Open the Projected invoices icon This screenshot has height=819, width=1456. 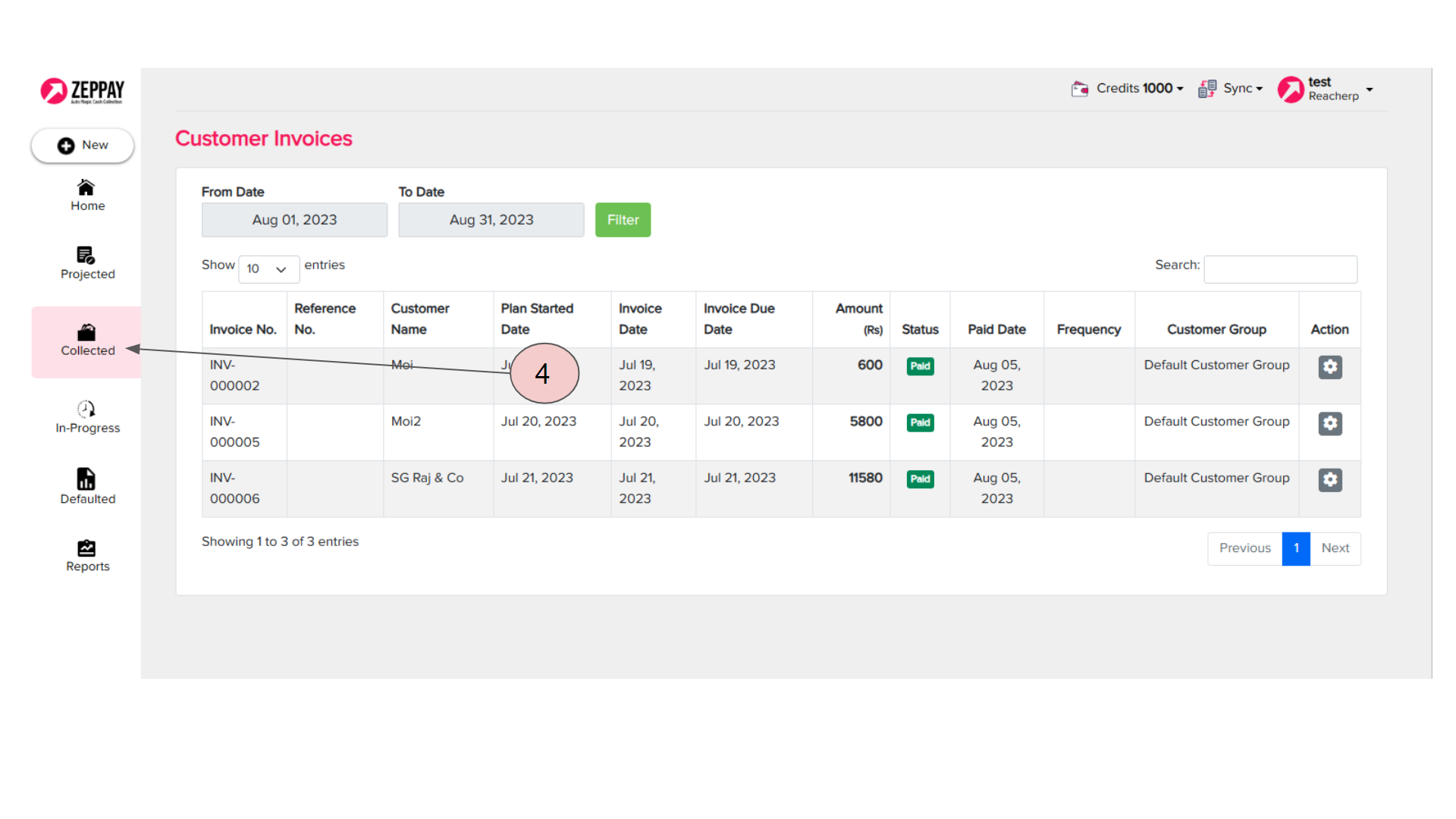click(x=86, y=256)
